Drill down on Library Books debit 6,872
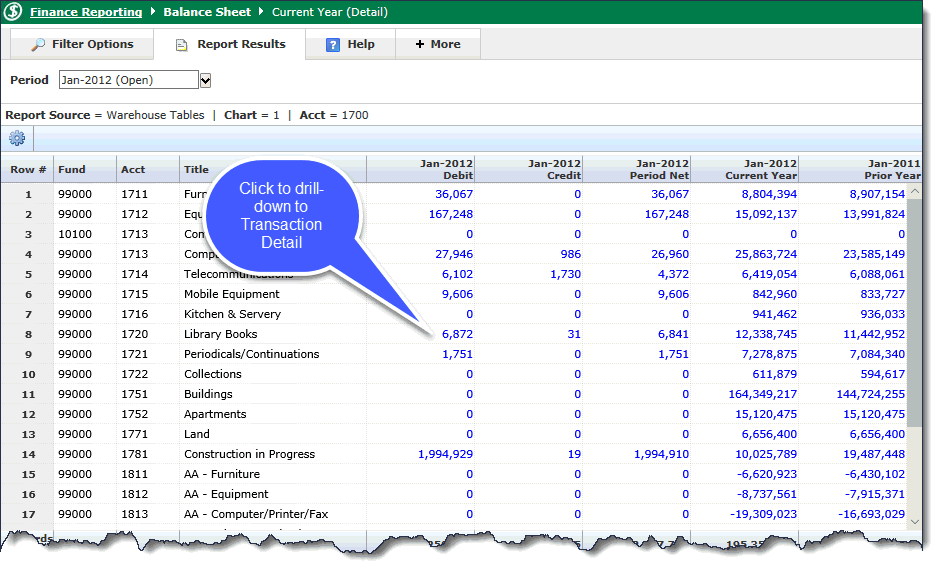The width and height of the screenshot is (938, 574). coord(456,334)
